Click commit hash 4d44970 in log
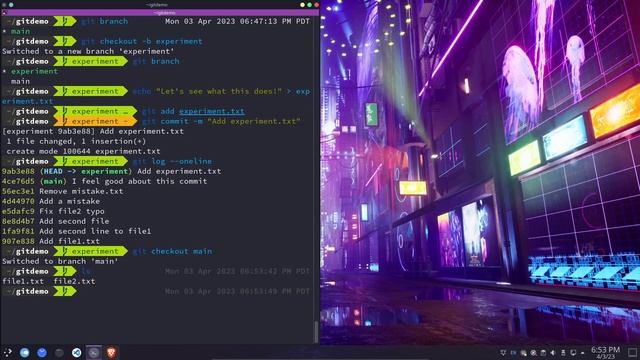 coord(18,201)
